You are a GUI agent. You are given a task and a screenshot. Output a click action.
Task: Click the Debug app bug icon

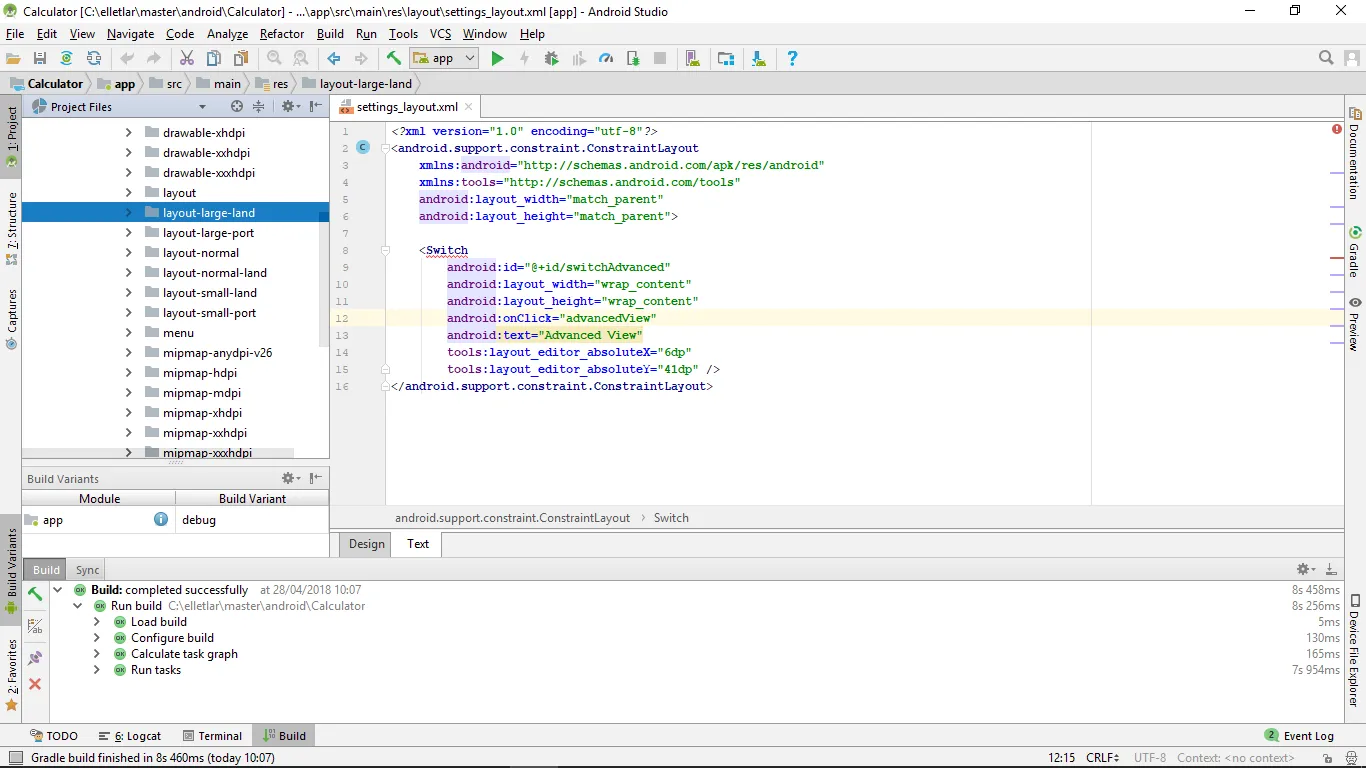(x=551, y=59)
